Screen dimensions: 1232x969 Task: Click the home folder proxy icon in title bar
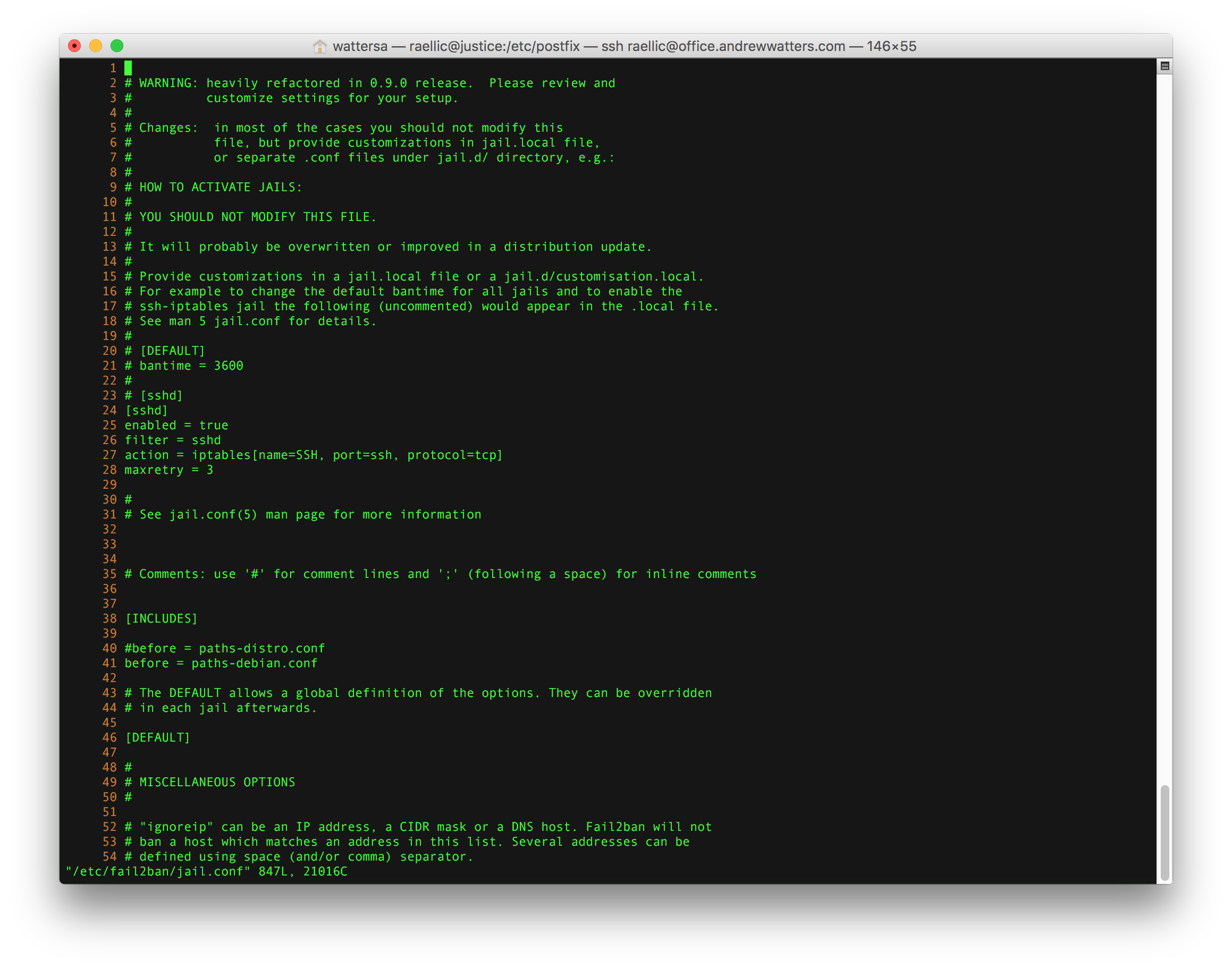point(319,46)
